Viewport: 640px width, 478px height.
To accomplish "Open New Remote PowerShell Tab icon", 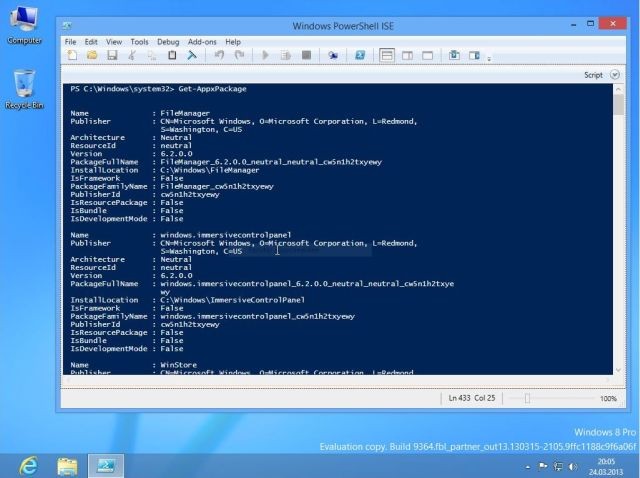I will [x=333, y=55].
